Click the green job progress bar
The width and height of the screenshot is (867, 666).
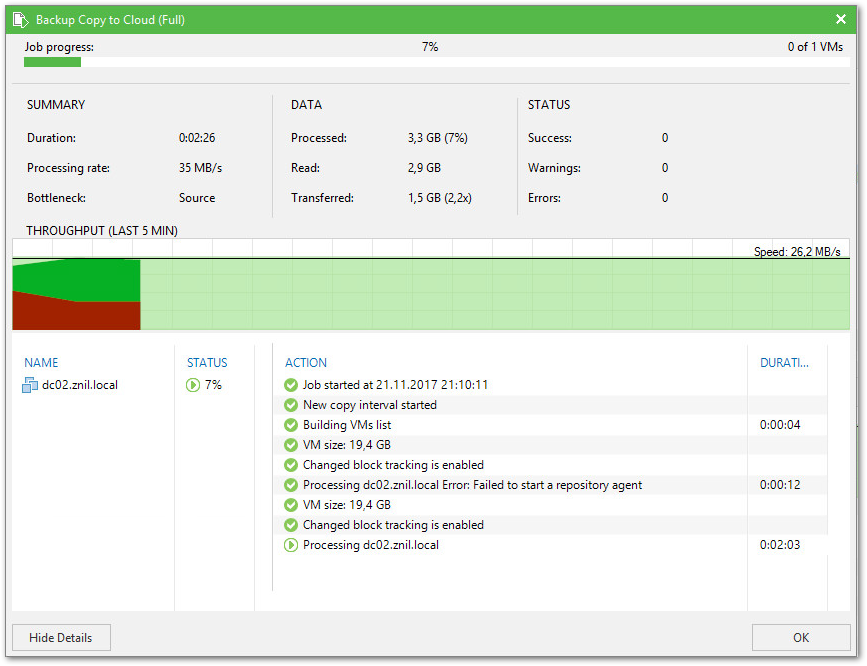[52, 62]
